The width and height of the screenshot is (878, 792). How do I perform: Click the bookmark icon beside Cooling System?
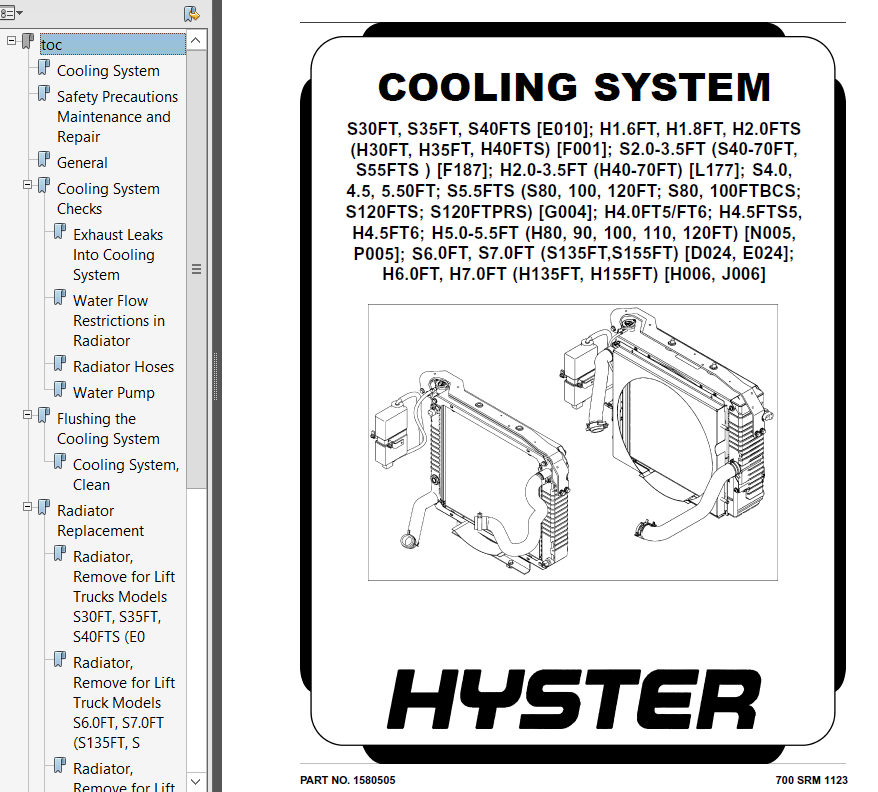click(44, 67)
